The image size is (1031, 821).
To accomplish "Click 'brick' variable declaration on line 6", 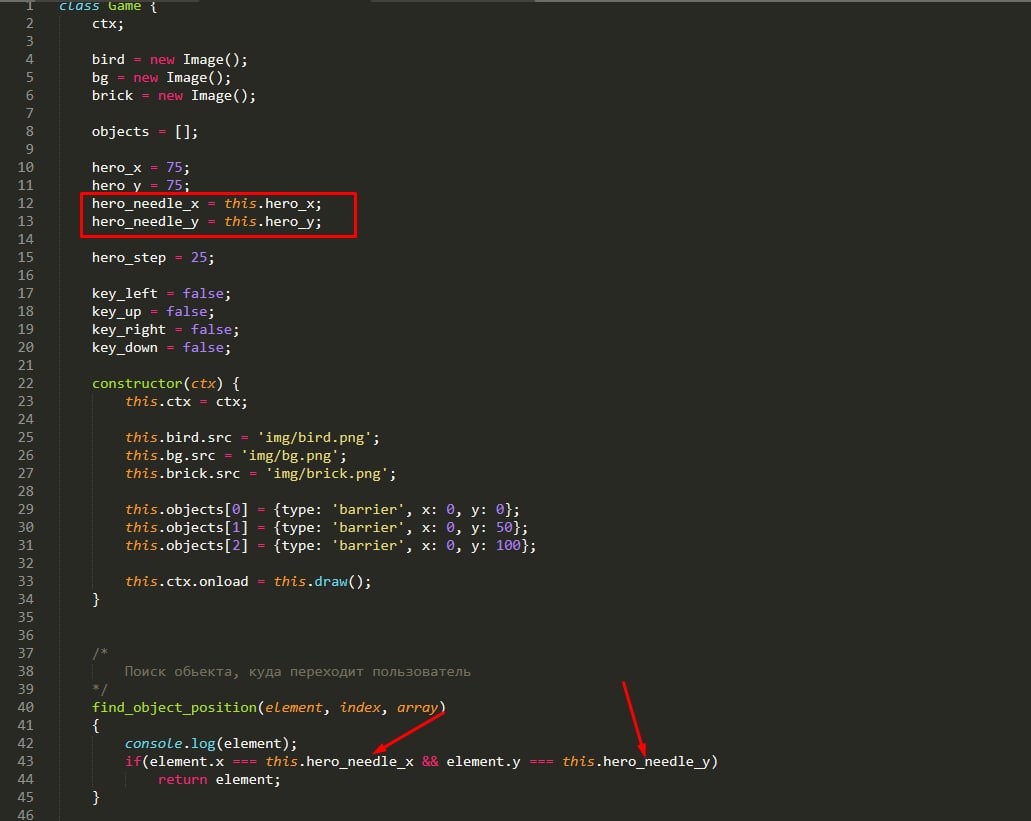I will (112, 95).
